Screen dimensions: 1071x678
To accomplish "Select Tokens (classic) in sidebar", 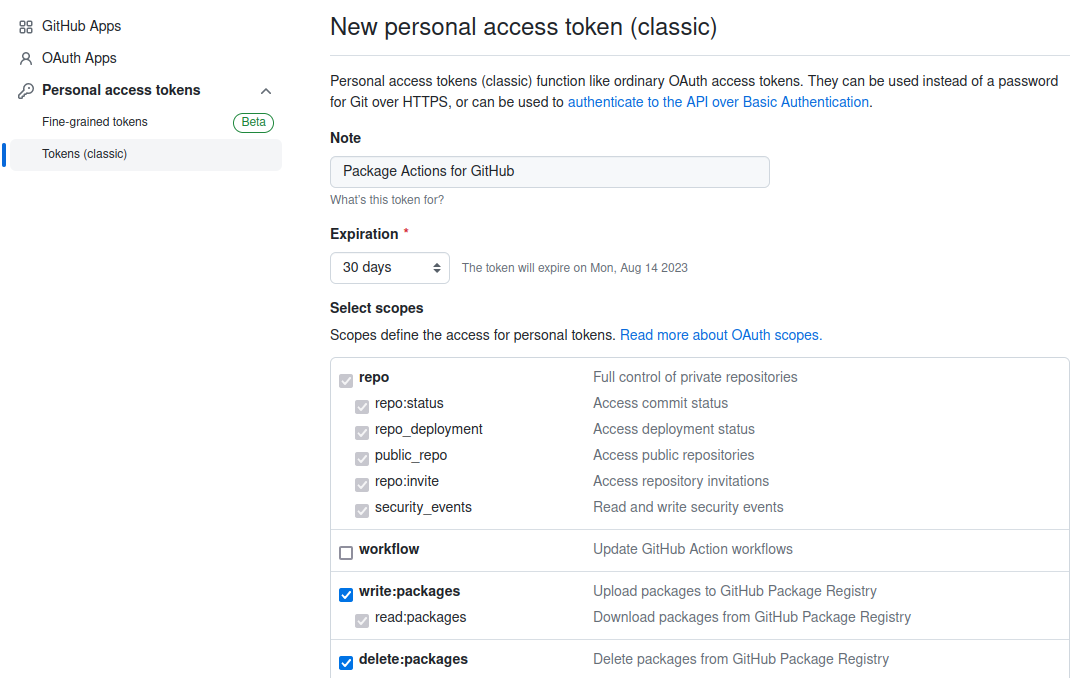I will [x=85, y=154].
